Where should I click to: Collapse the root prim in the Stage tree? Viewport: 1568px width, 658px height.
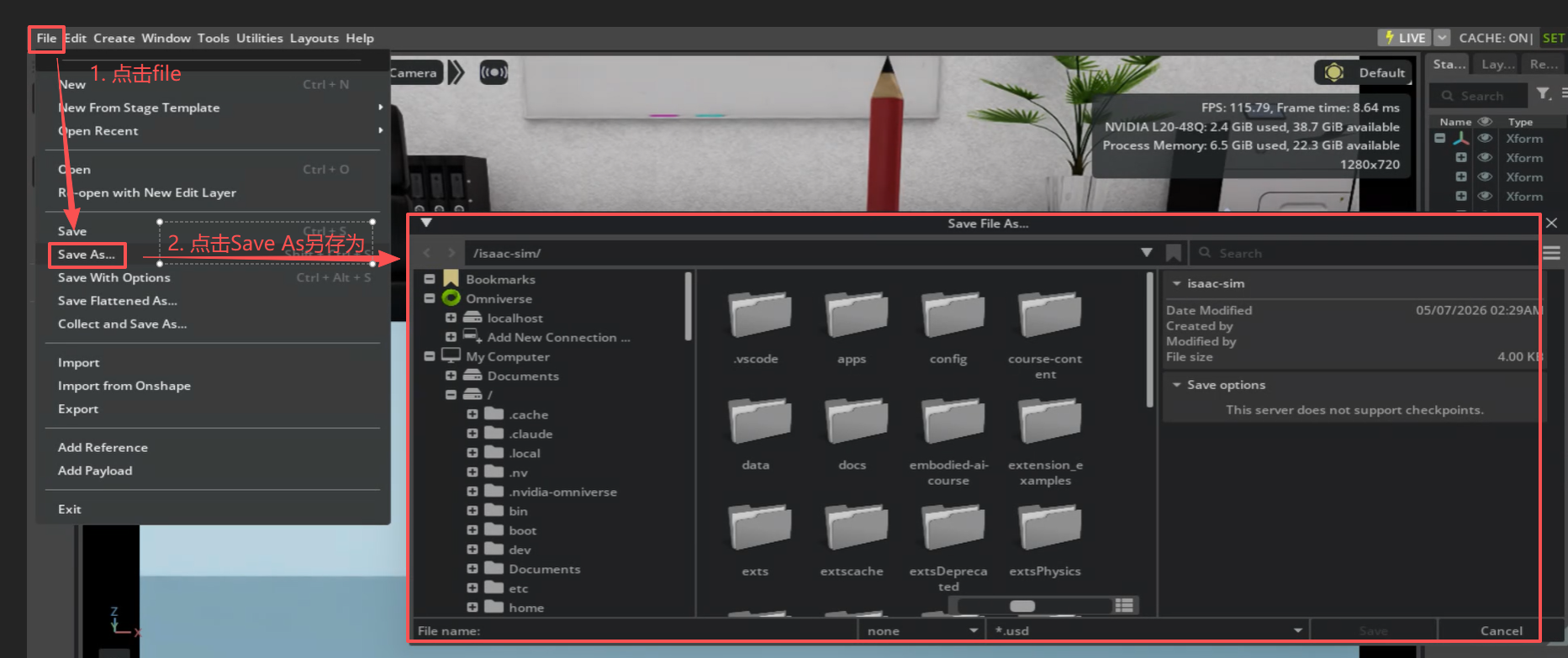1440,139
